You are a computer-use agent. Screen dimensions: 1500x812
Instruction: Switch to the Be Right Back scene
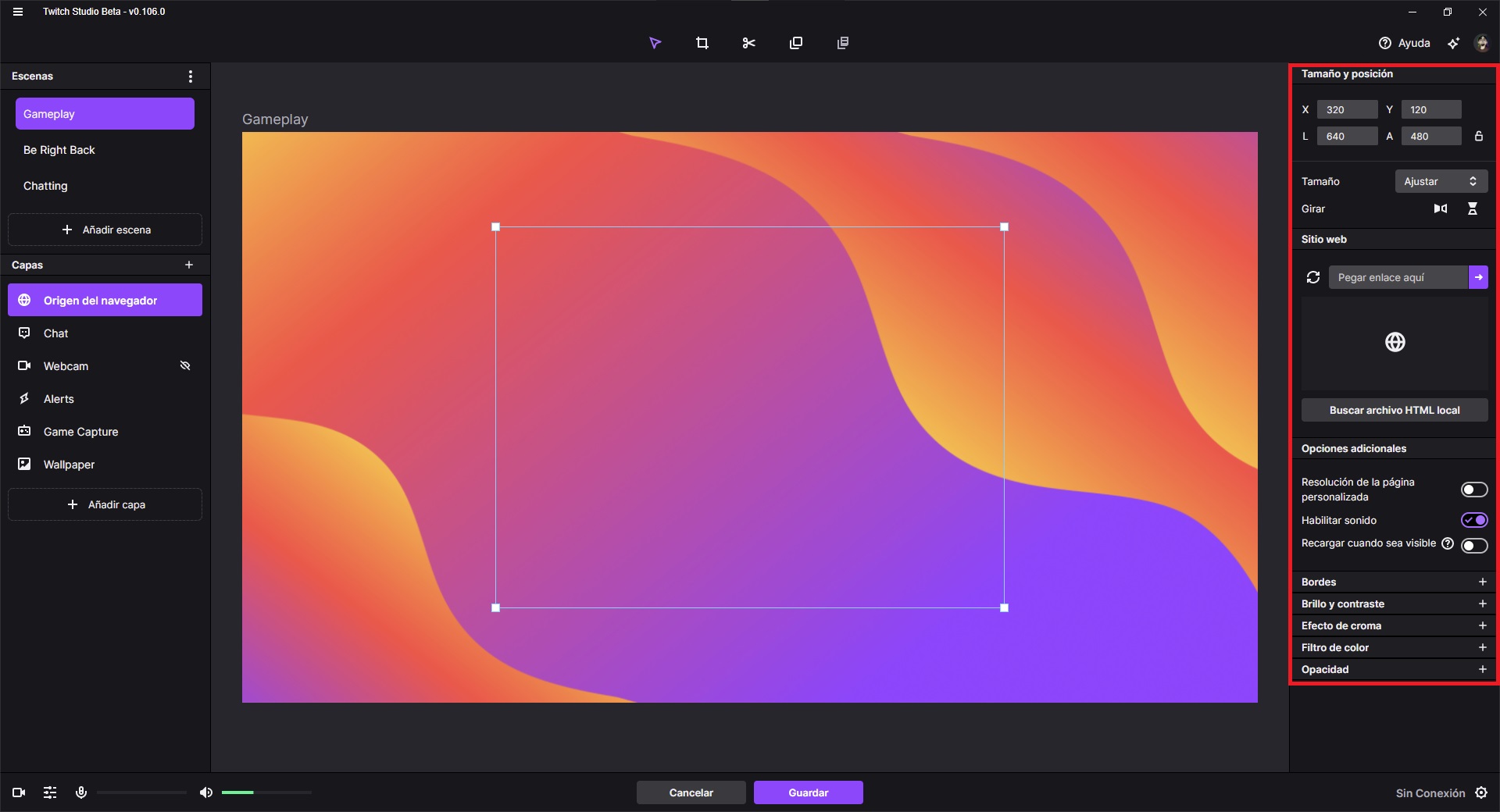coord(59,150)
